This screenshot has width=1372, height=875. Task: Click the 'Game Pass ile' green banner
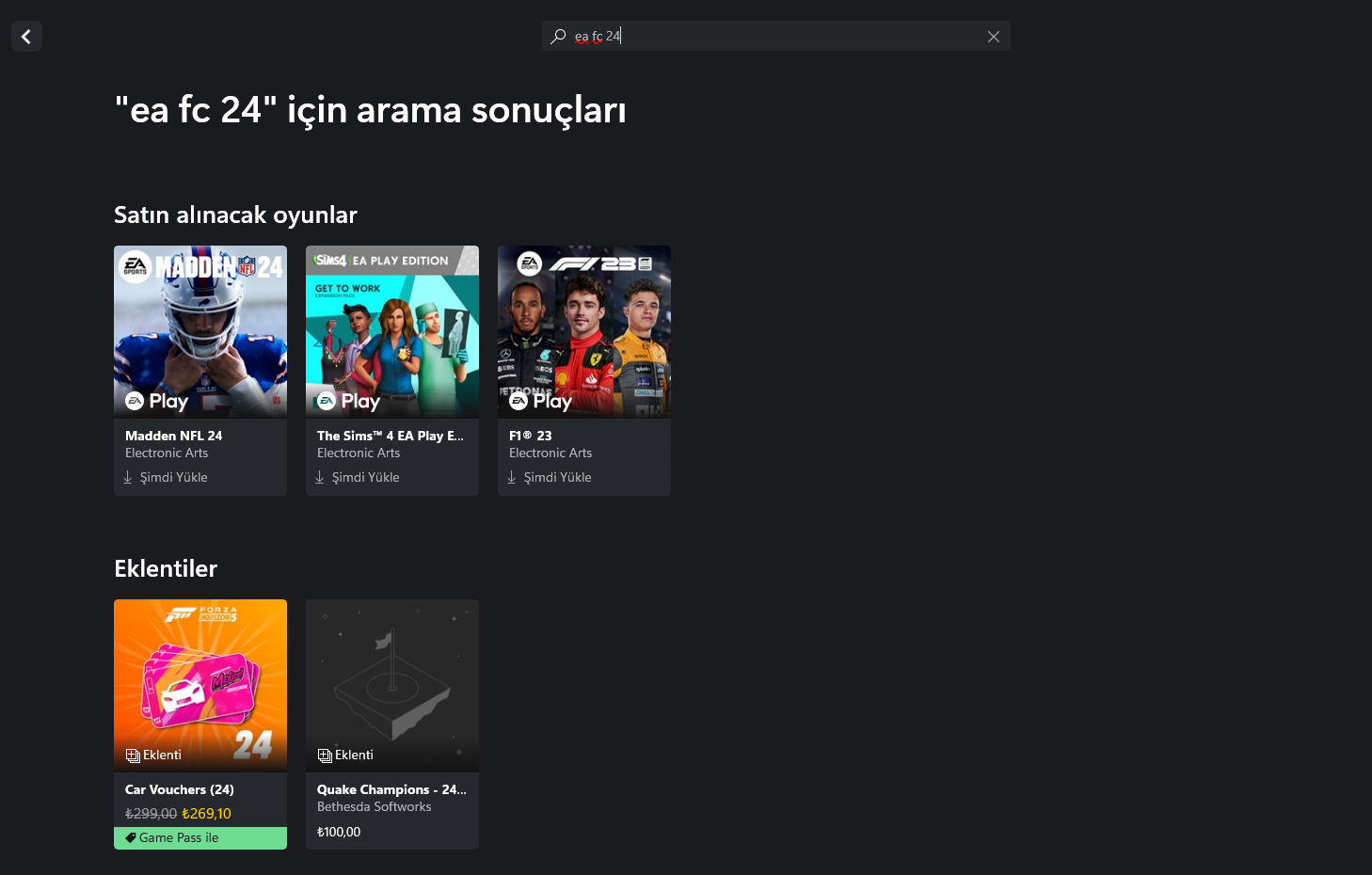[x=200, y=838]
